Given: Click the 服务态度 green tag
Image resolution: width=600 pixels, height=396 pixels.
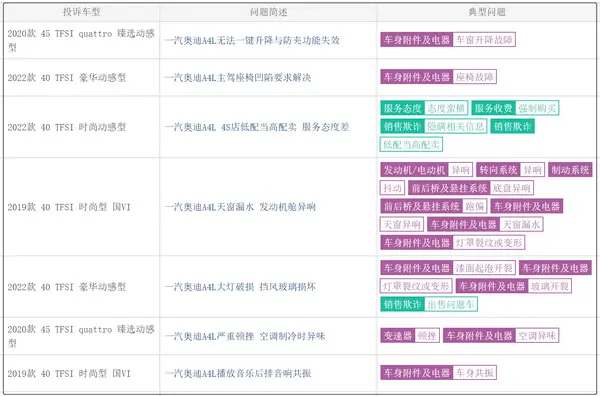Looking at the screenshot, I should point(402,108).
